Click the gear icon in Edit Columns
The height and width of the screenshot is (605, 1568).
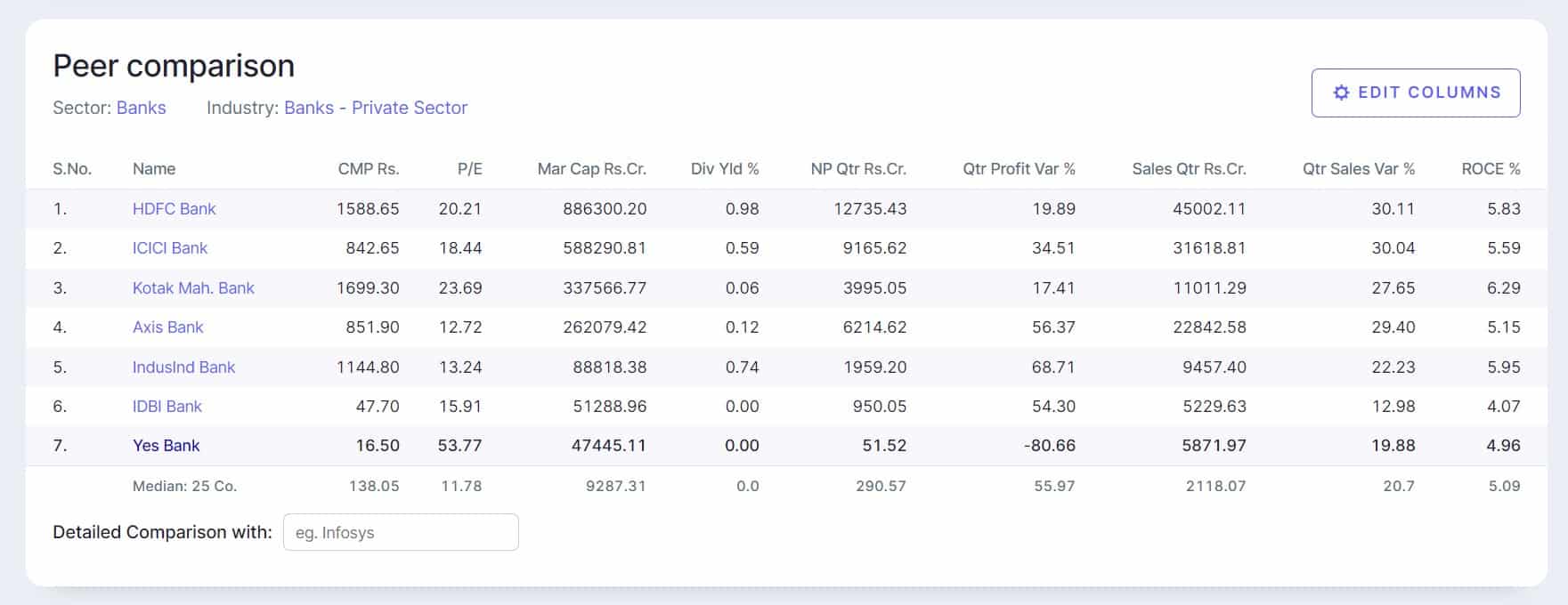point(1341,93)
